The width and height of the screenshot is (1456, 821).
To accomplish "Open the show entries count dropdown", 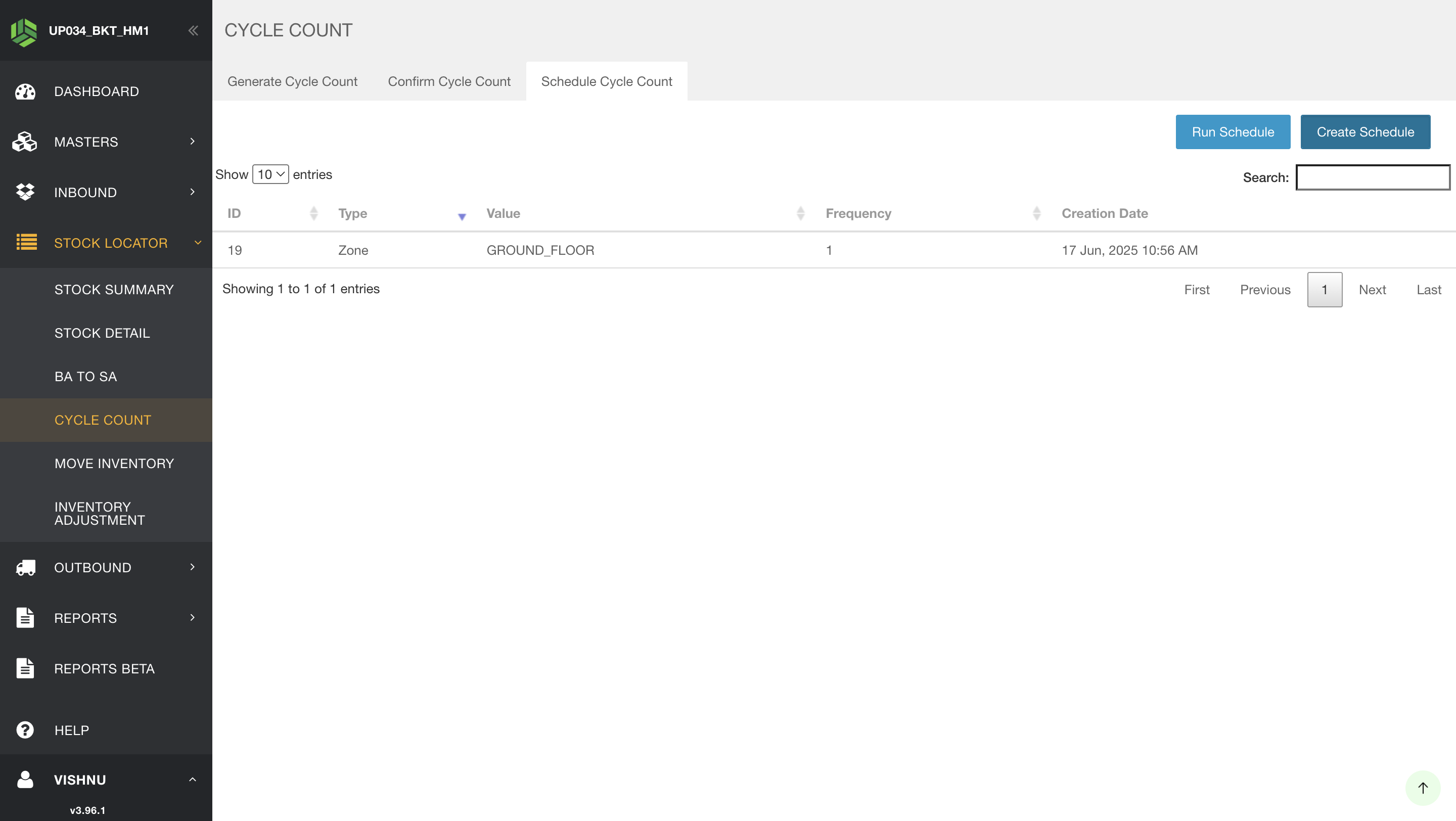I will coord(270,174).
